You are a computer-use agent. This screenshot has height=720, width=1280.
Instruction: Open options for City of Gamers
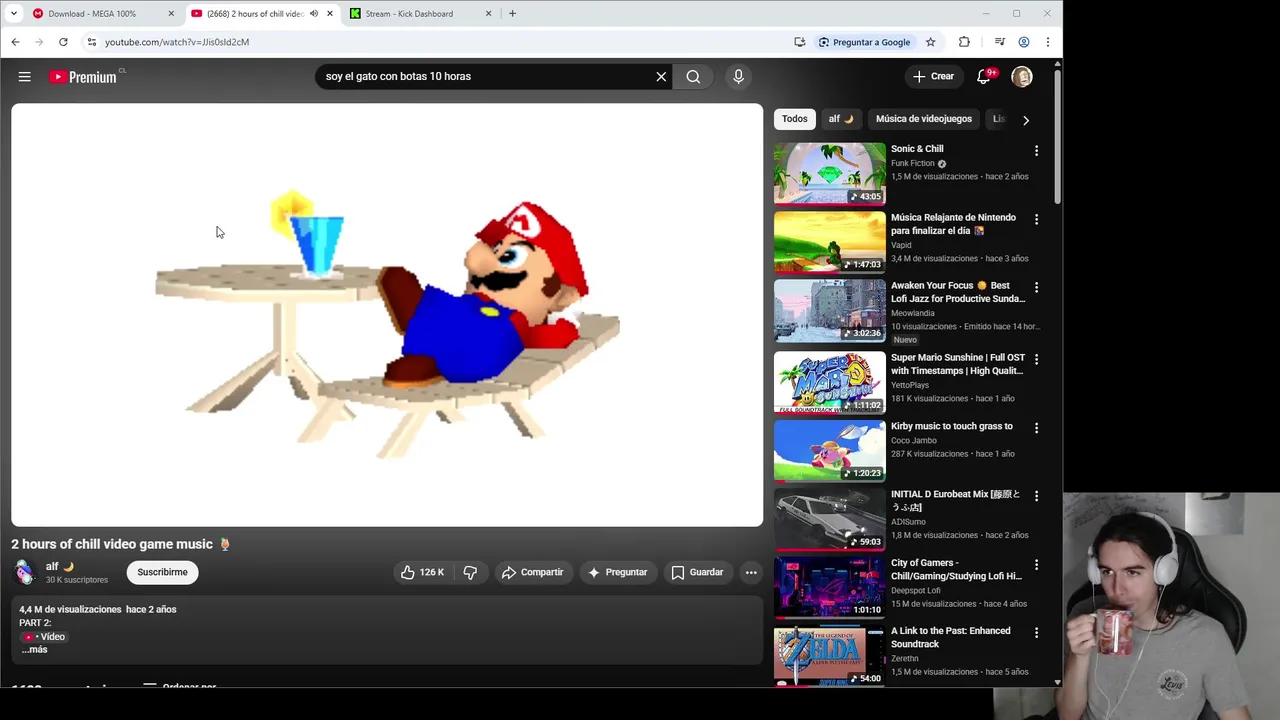[1036, 565]
